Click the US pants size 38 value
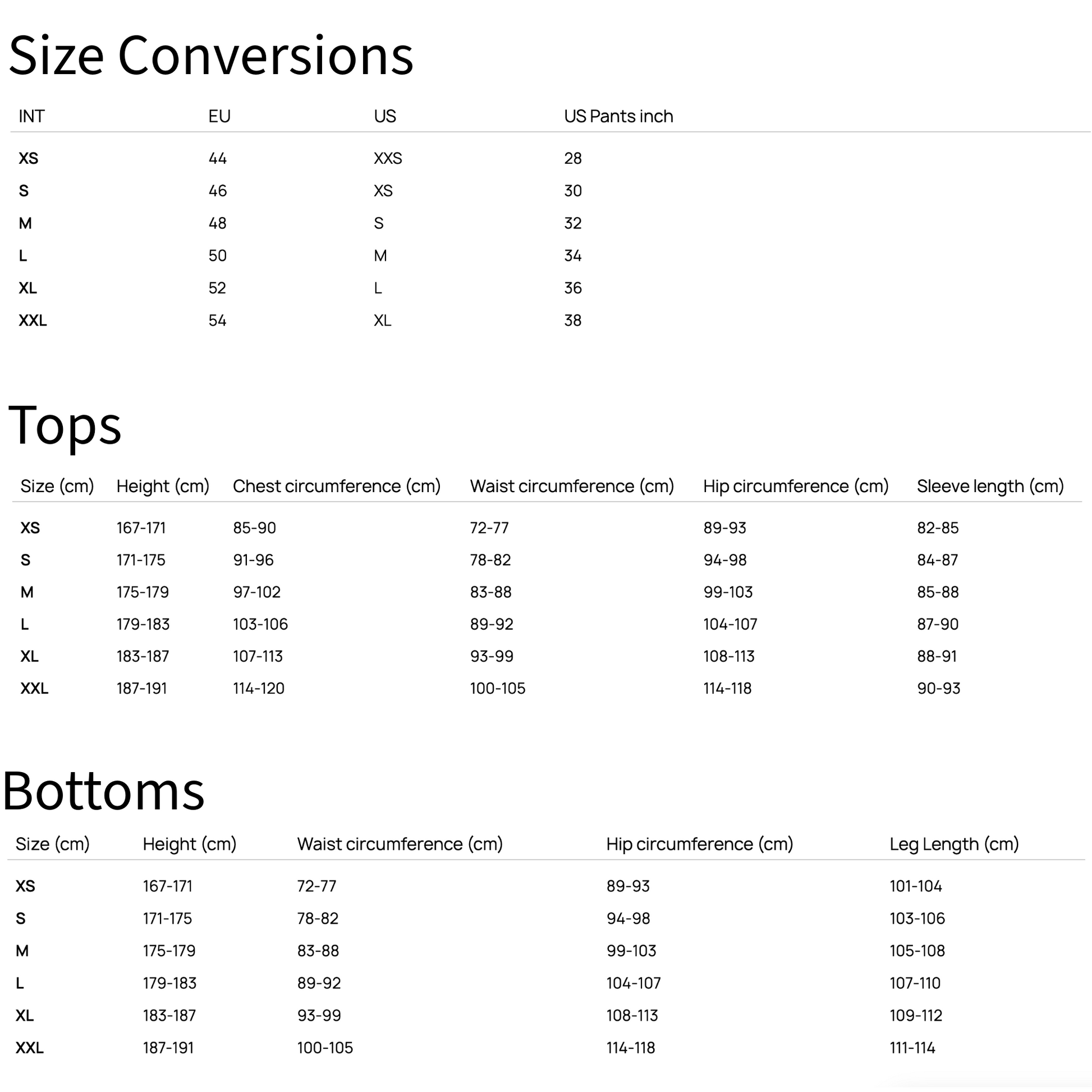The image size is (1092, 1092). click(x=572, y=320)
